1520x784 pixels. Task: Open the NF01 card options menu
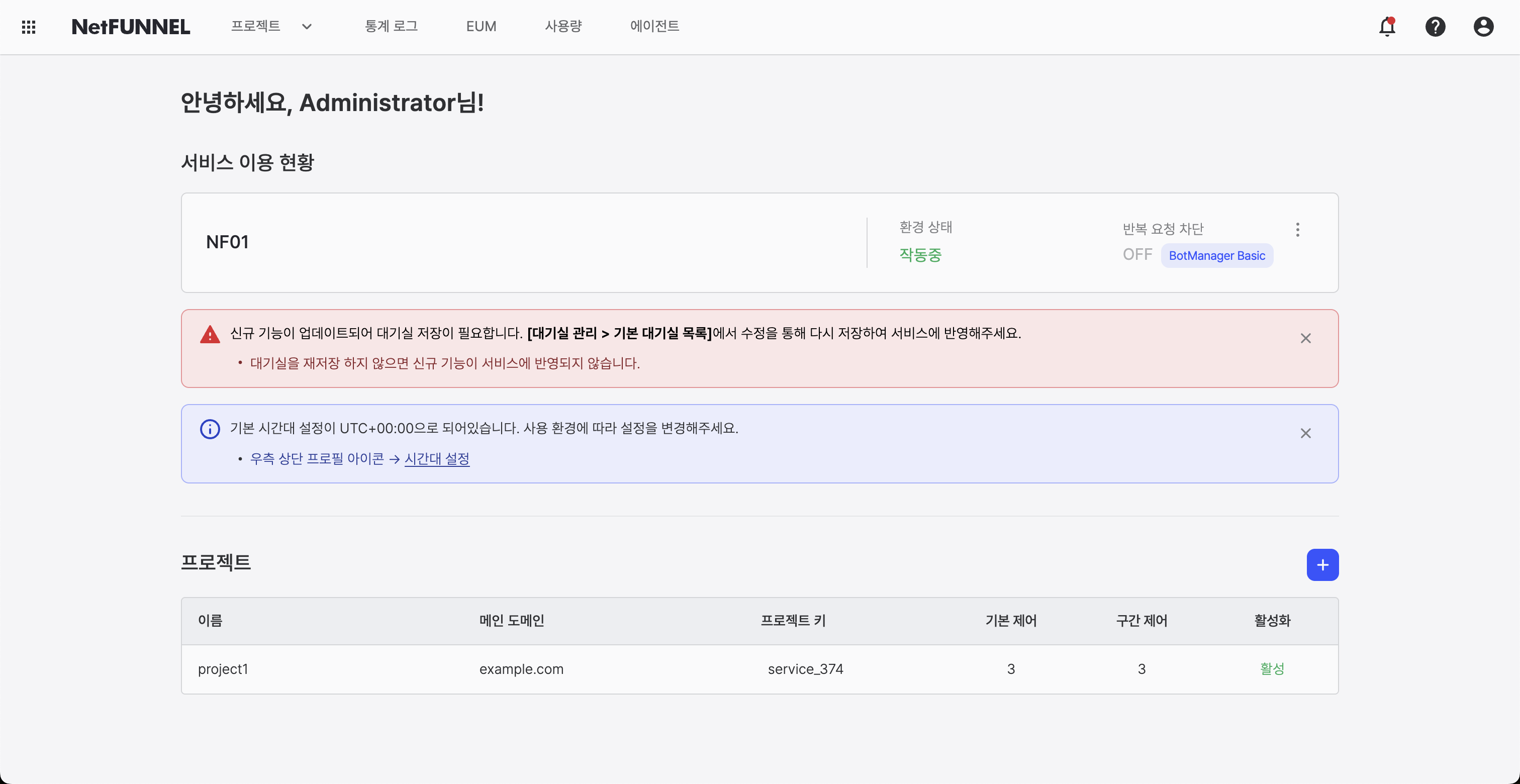pyautogui.click(x=1297, y=230)
